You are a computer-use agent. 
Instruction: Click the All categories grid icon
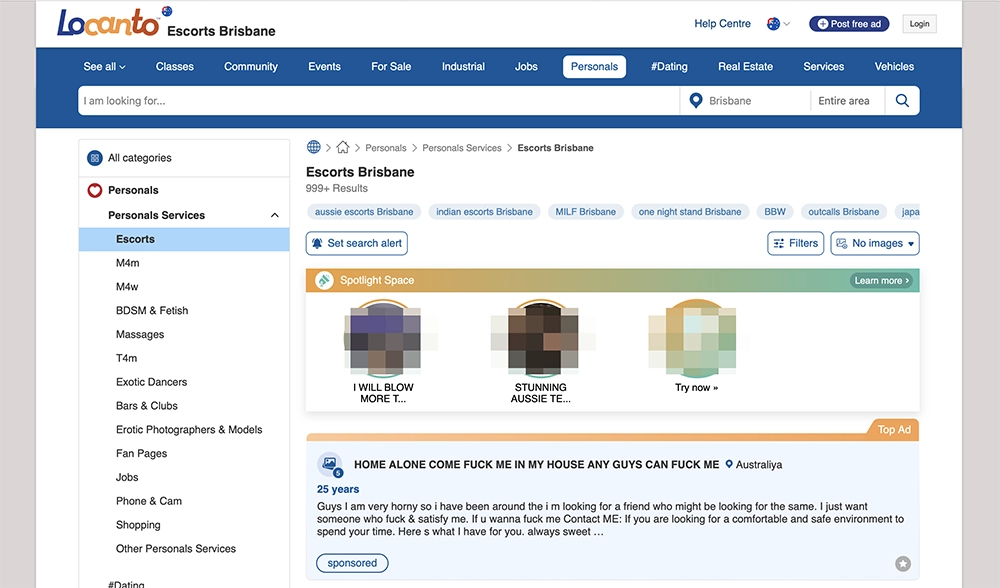point(94,158)
